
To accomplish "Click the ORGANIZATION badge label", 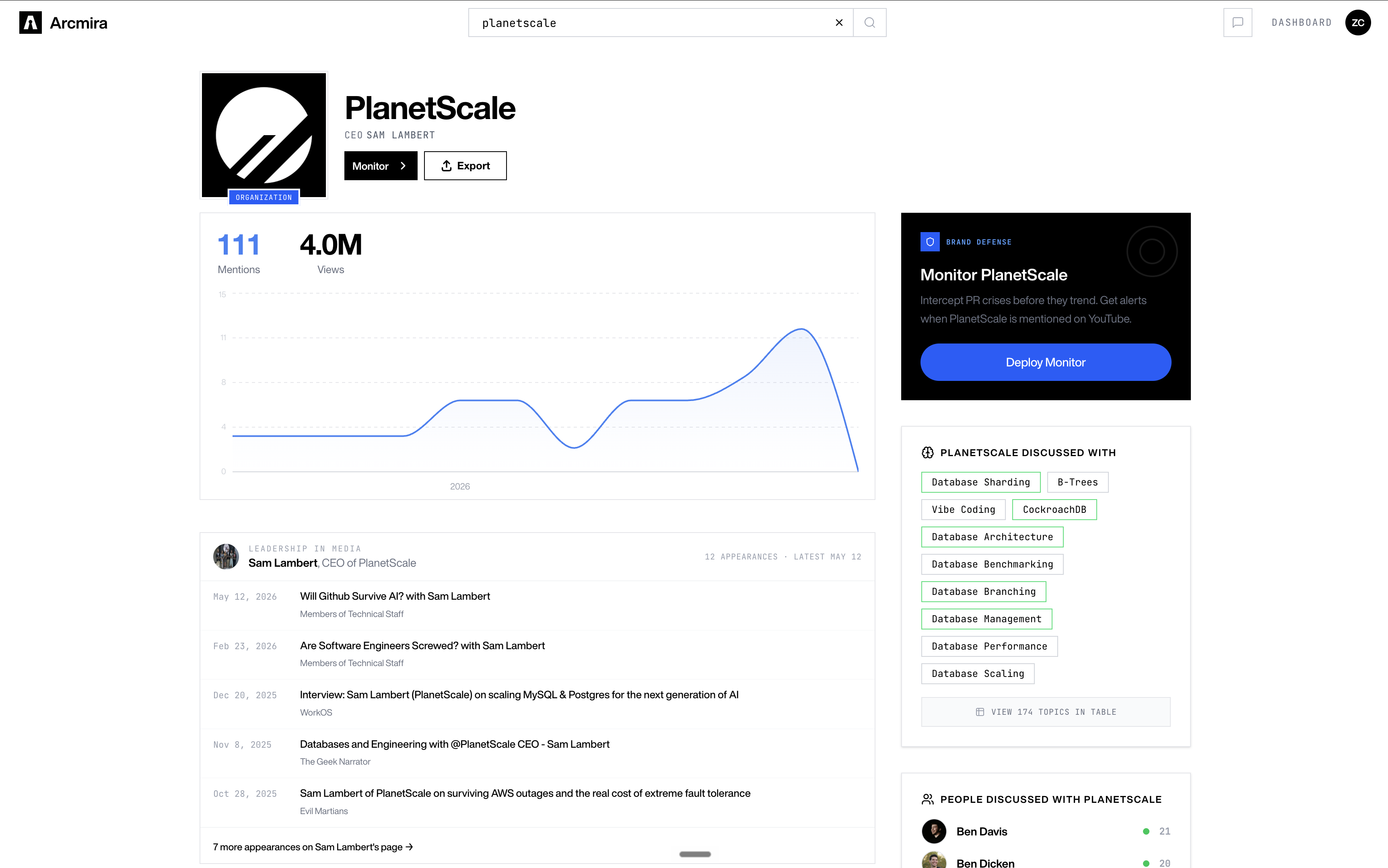I will (264, 197).
